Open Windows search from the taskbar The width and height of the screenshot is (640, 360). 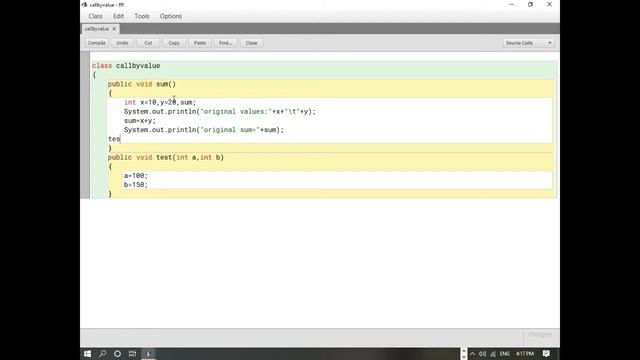pos(102,354)
